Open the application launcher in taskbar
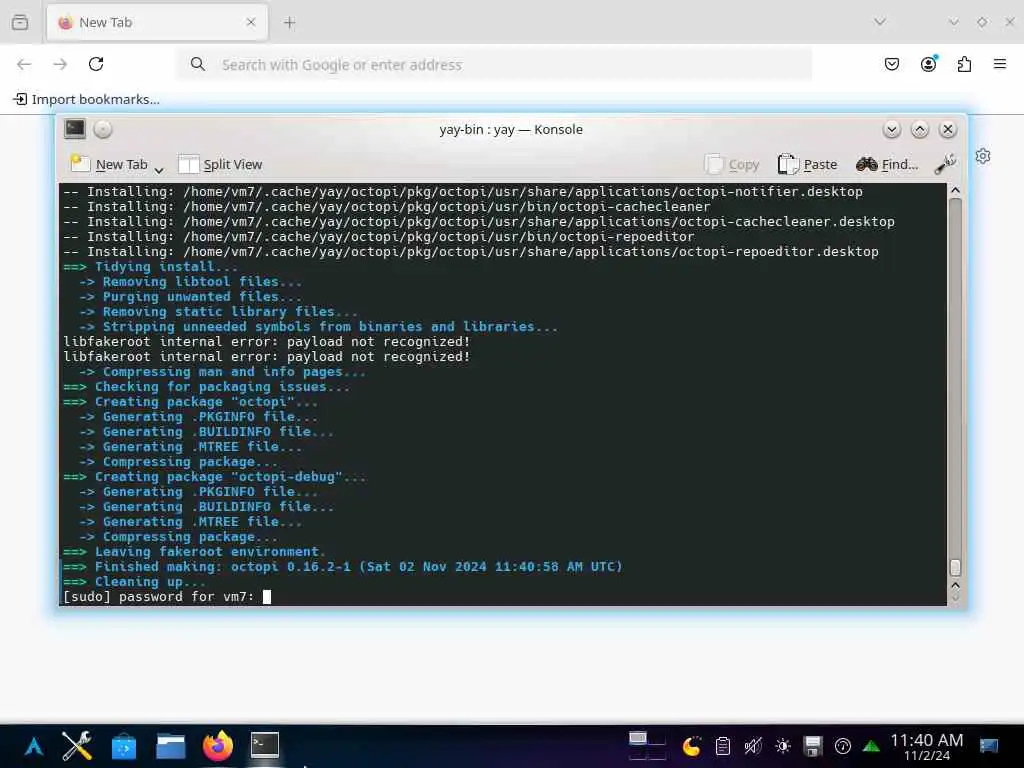This screenshot has width=1024, height=768. (x=34, y=746)
